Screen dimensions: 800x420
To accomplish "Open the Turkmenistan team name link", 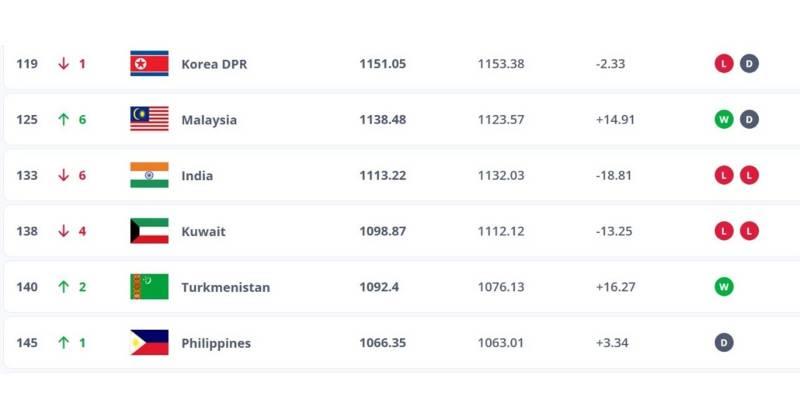I will click(226, 287).
